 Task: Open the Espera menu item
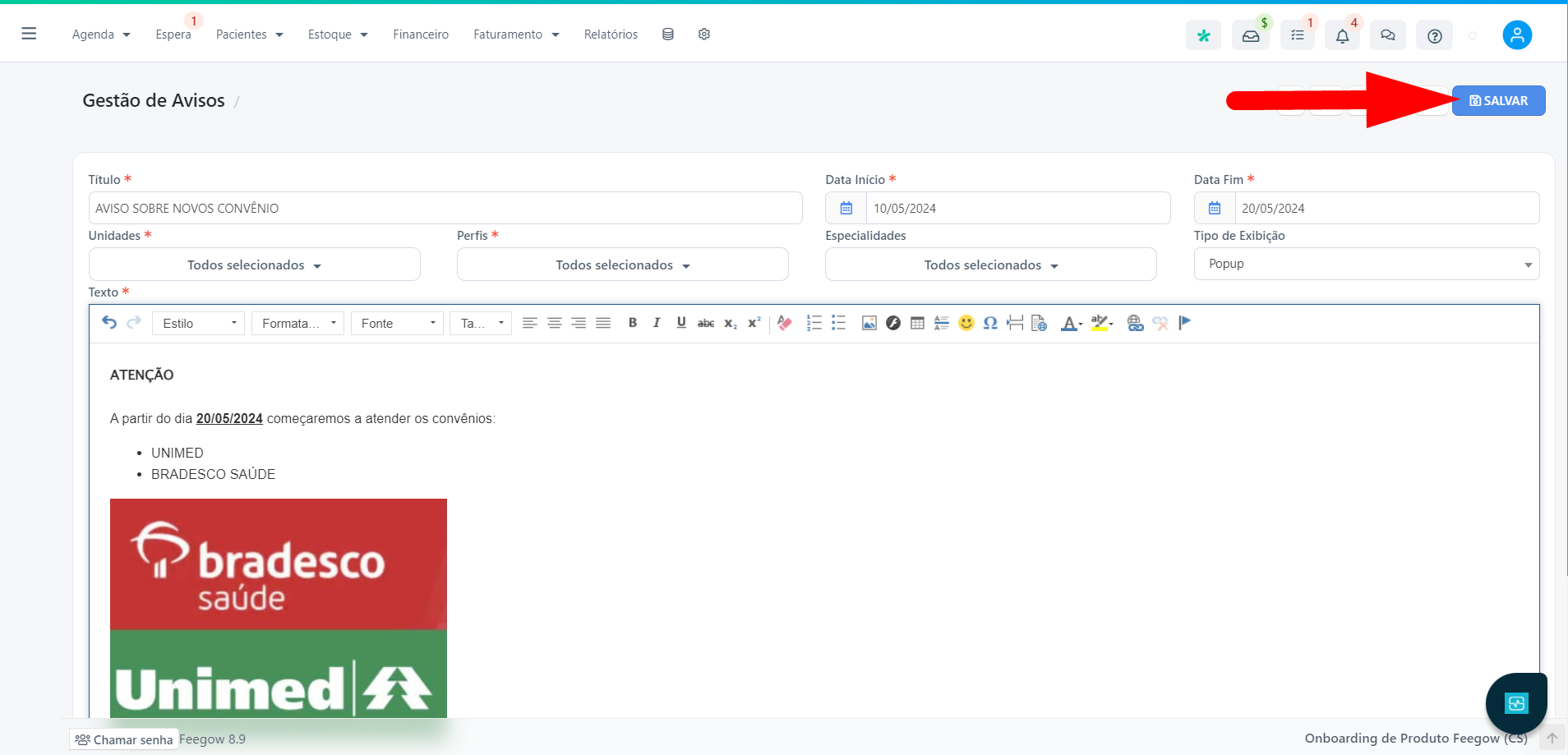[173, 35]
